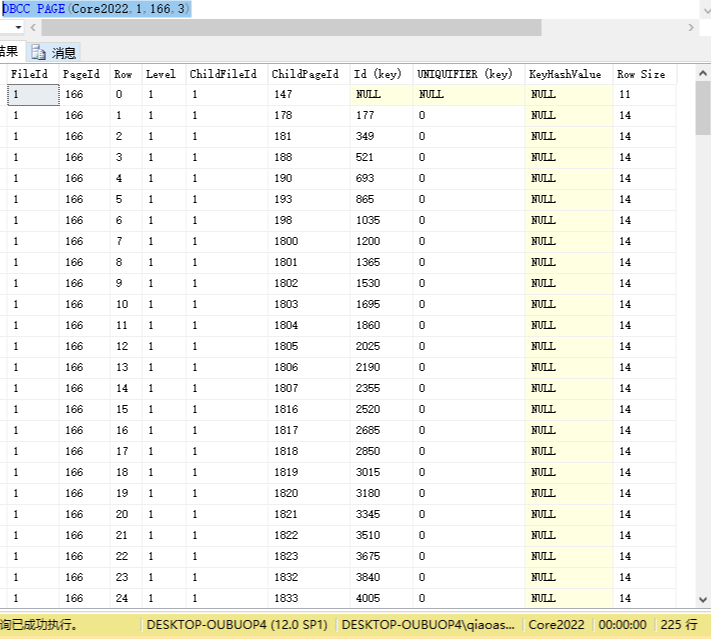The image size is (711, 639).
Task: Click ChildPageId cell 1800
Action: click(309, 241)
